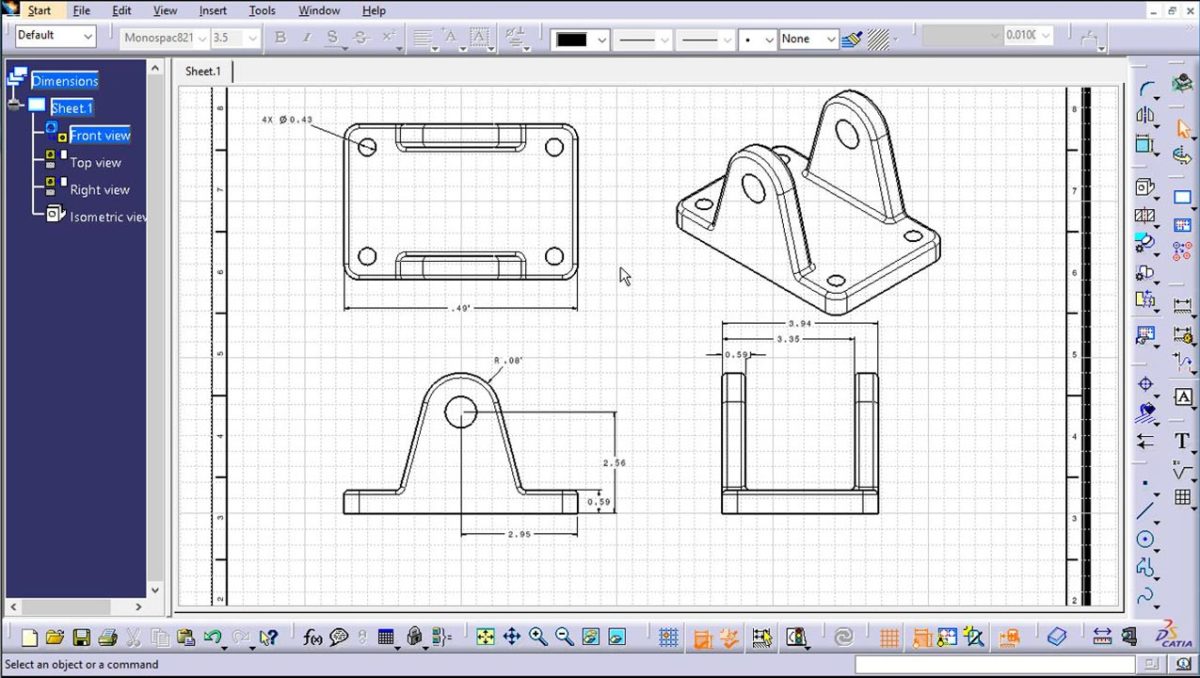Screen dimensions: 1200x678
Task: Undo the last action with the Undo arrow
Action: 213,636
